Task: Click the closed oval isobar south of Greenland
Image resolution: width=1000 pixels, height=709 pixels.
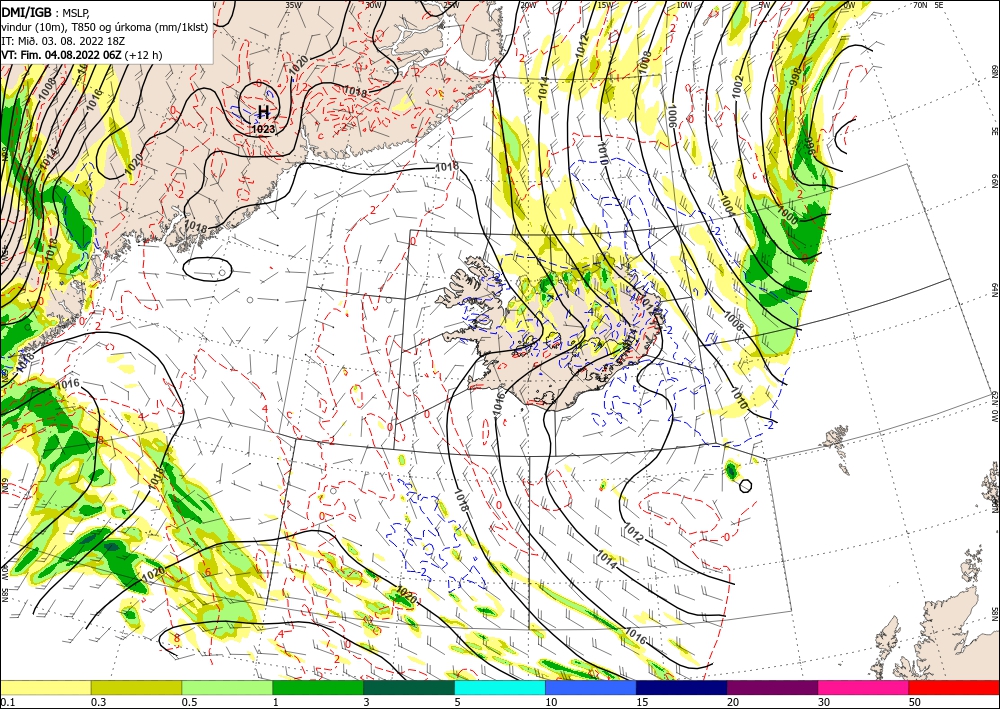Action: pos(207,268)
